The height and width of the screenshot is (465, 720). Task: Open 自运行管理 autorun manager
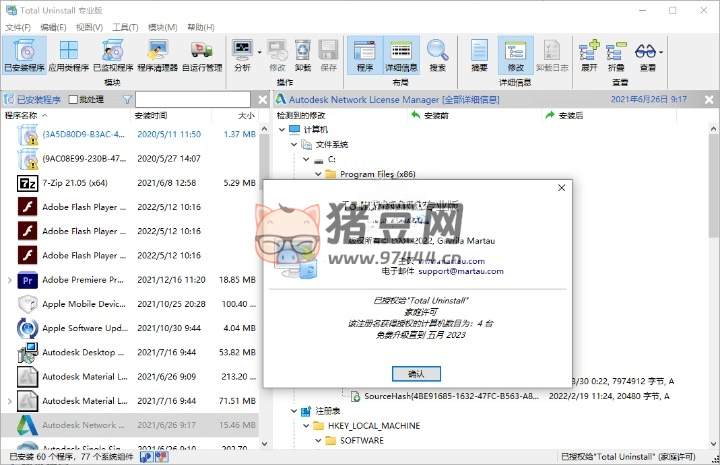pos(202,54)
